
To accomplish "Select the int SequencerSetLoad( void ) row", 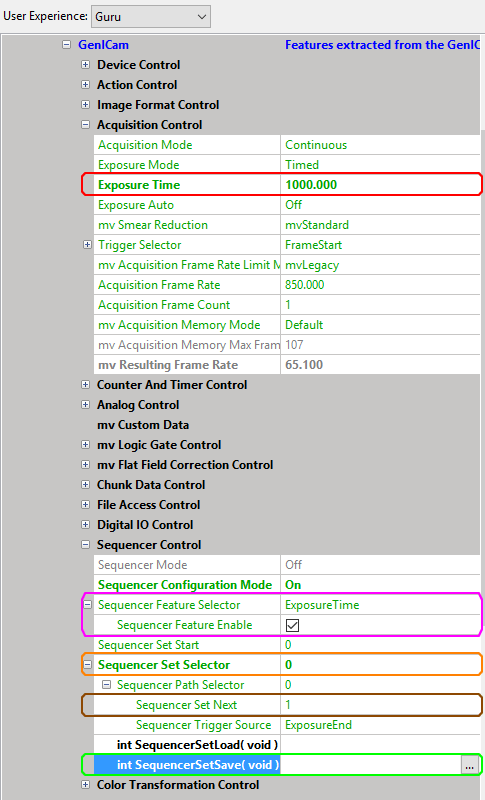I will [x=287, y=745].
